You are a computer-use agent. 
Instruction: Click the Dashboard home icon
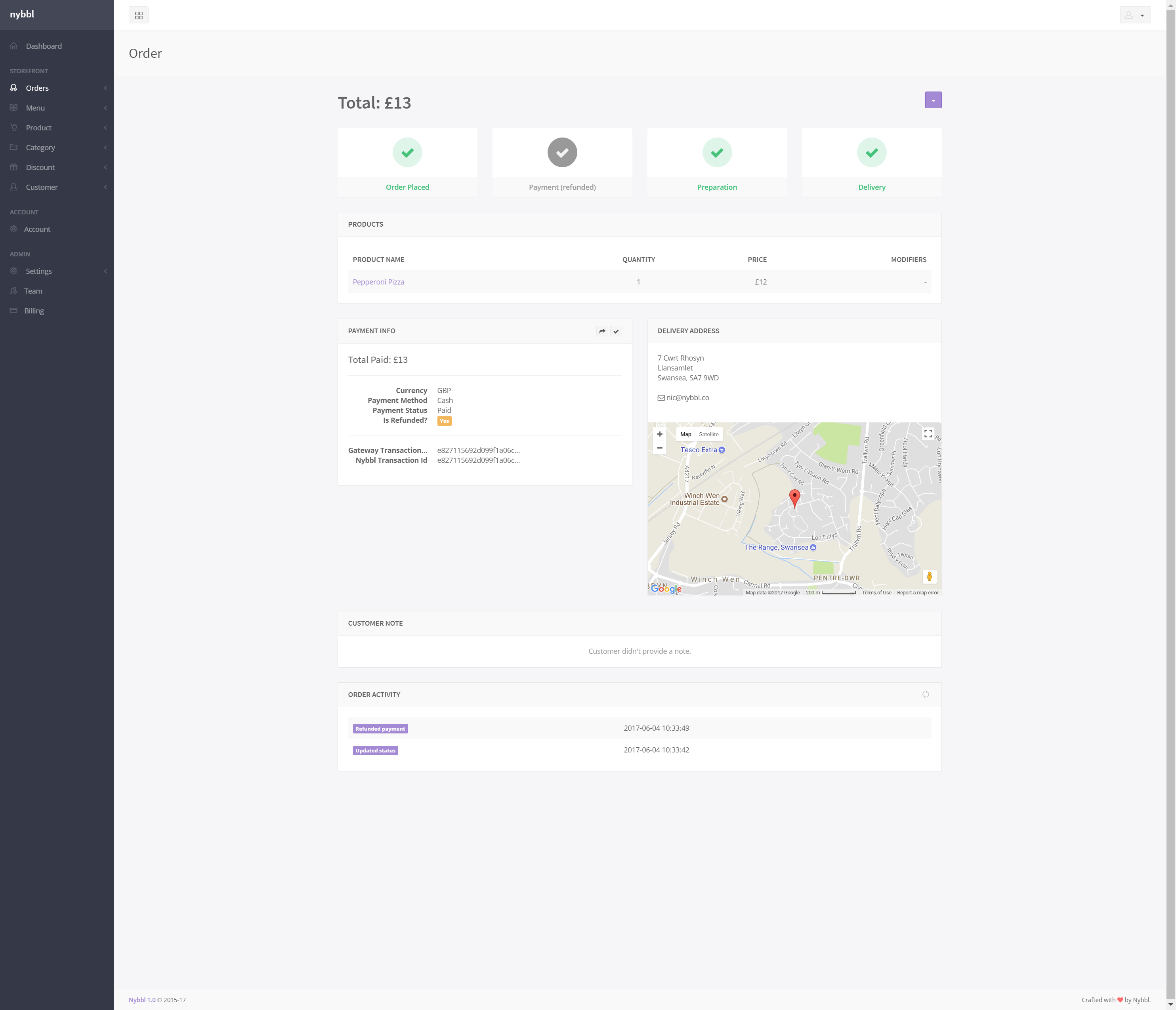[13, 46]
